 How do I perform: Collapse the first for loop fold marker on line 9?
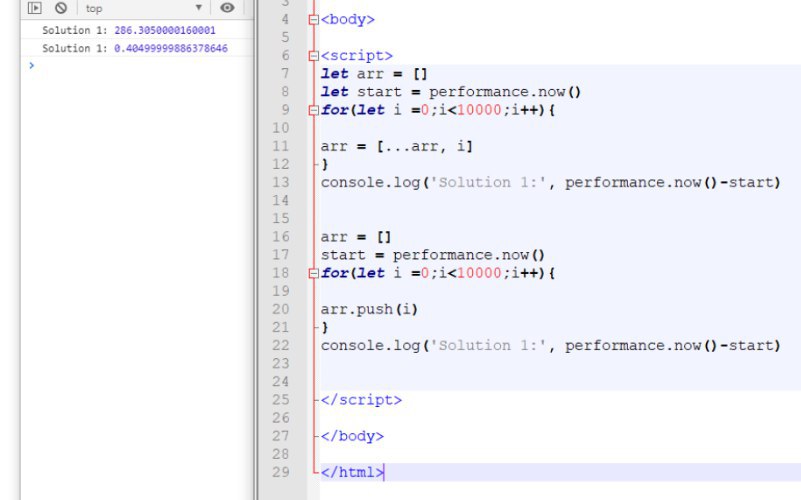pyautogui.click(x=314, y=110)
